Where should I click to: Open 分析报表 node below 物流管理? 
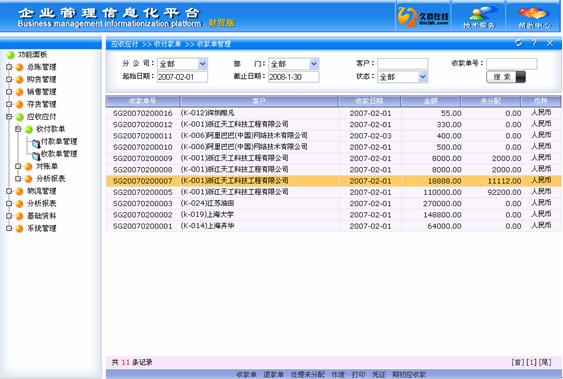(42, 203)
